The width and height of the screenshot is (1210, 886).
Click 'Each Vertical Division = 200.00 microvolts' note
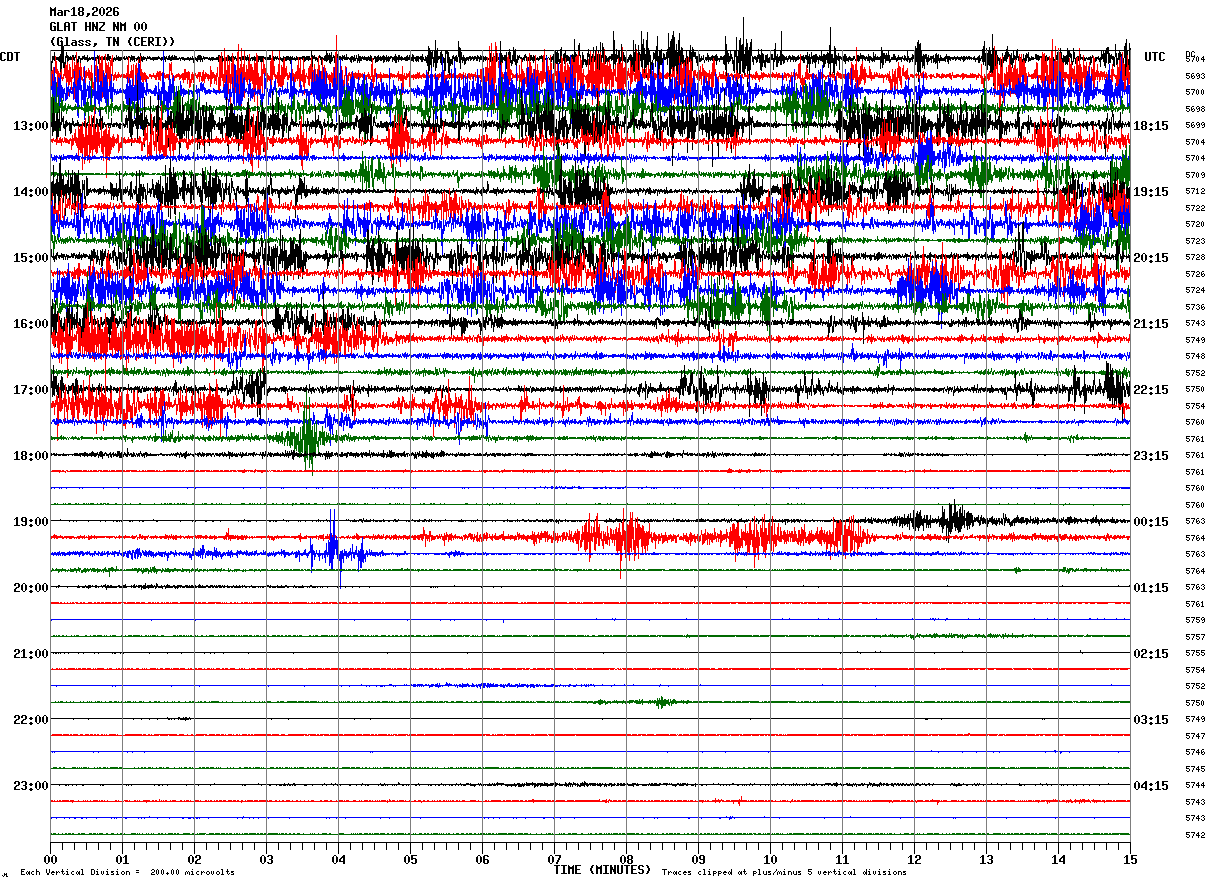127,873
